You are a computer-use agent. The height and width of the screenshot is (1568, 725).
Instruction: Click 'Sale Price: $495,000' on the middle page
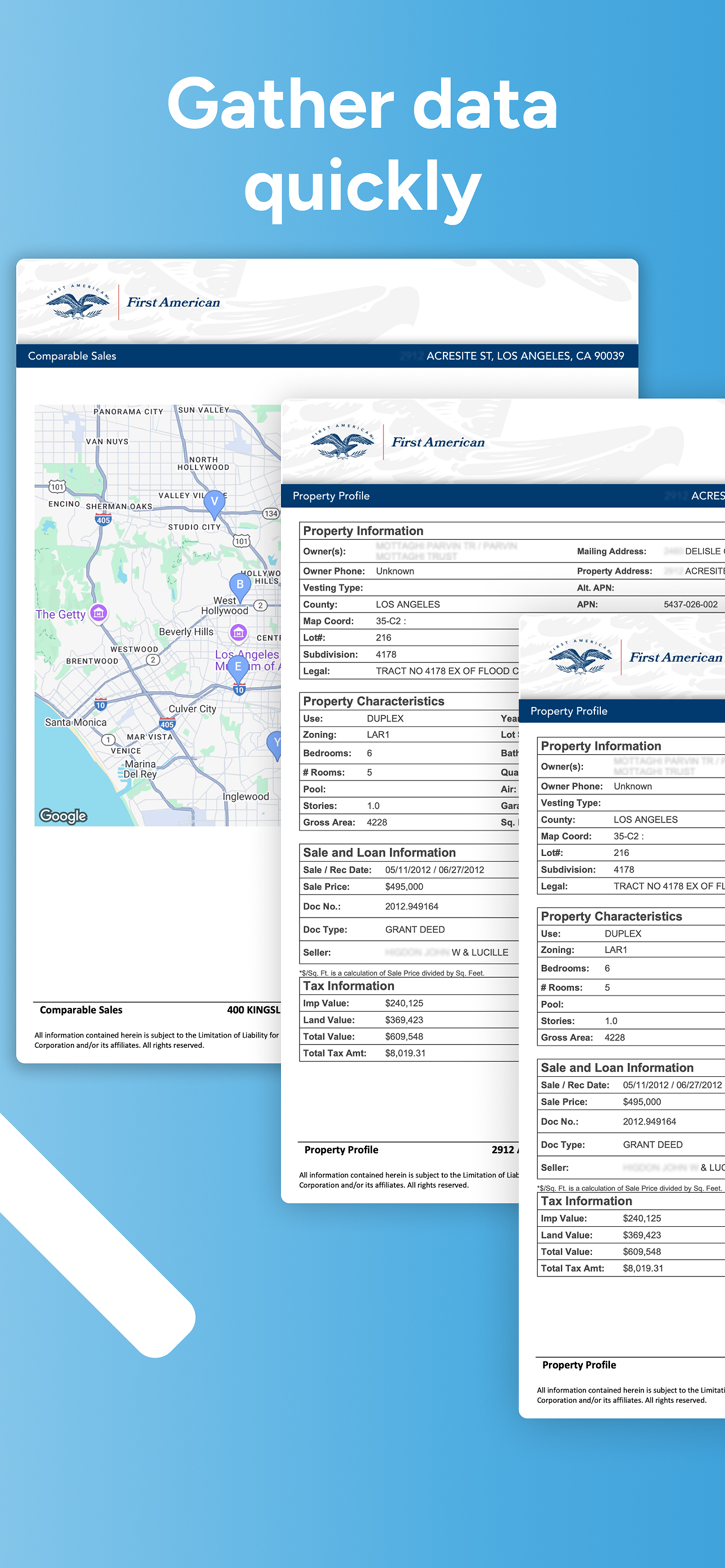pos(363,886)
